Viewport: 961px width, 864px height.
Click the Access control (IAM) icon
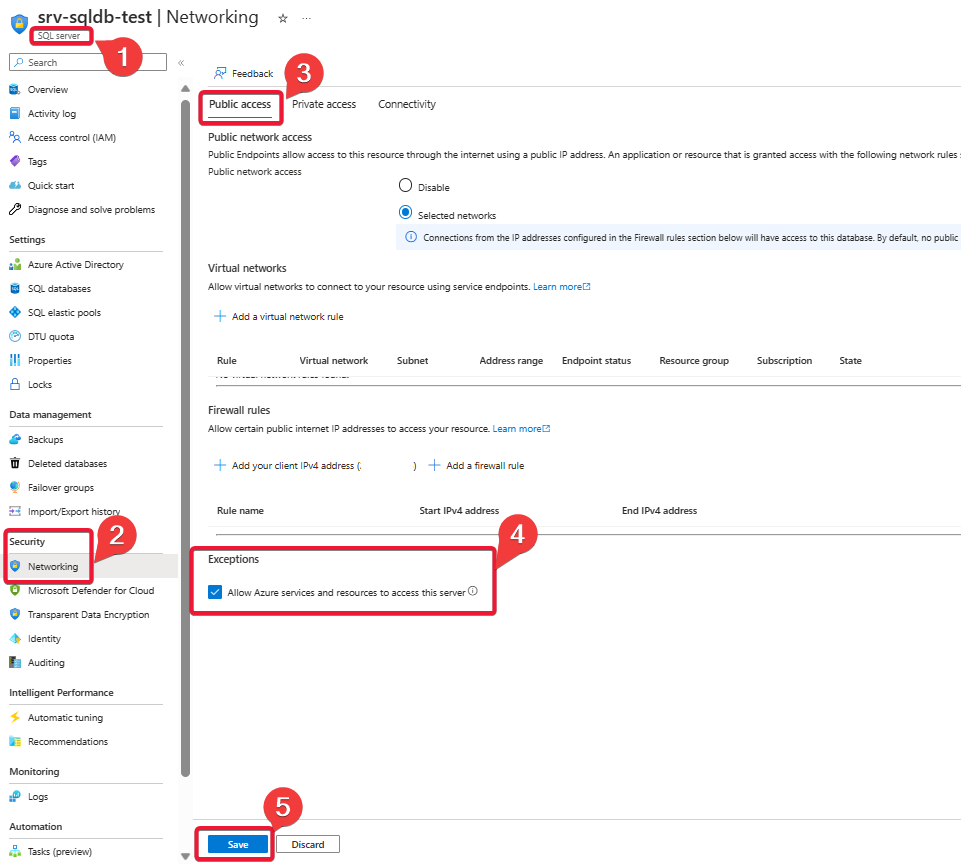point(15,137)
